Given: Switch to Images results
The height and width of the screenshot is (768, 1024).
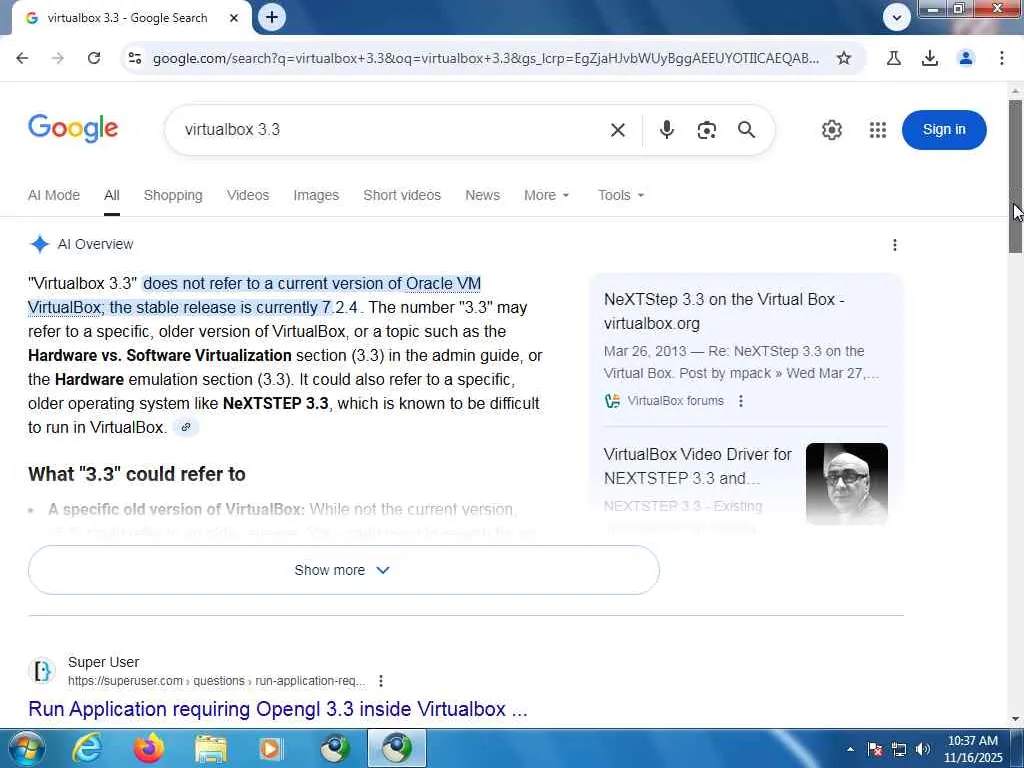Looking at the screenshot, I should pyautogui.click(x=316, y=195).
